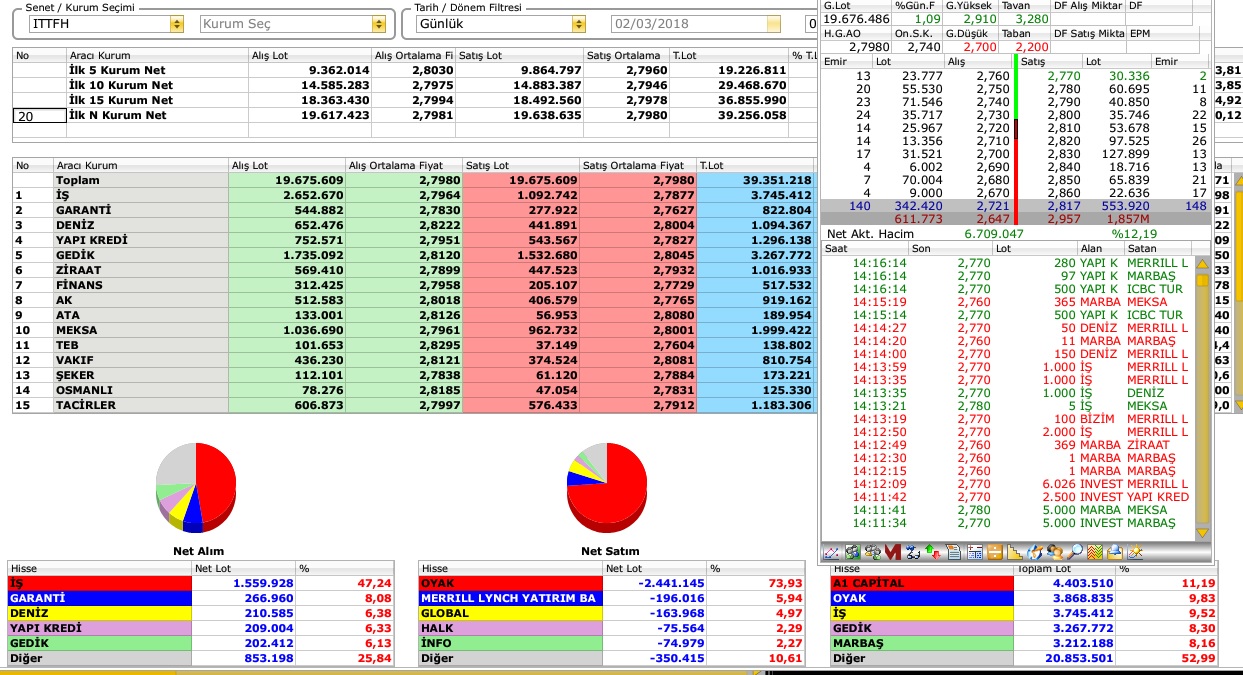Click the Net Satım pie chart
Screen dimensions: 1243x675
(x=606, y=488)
